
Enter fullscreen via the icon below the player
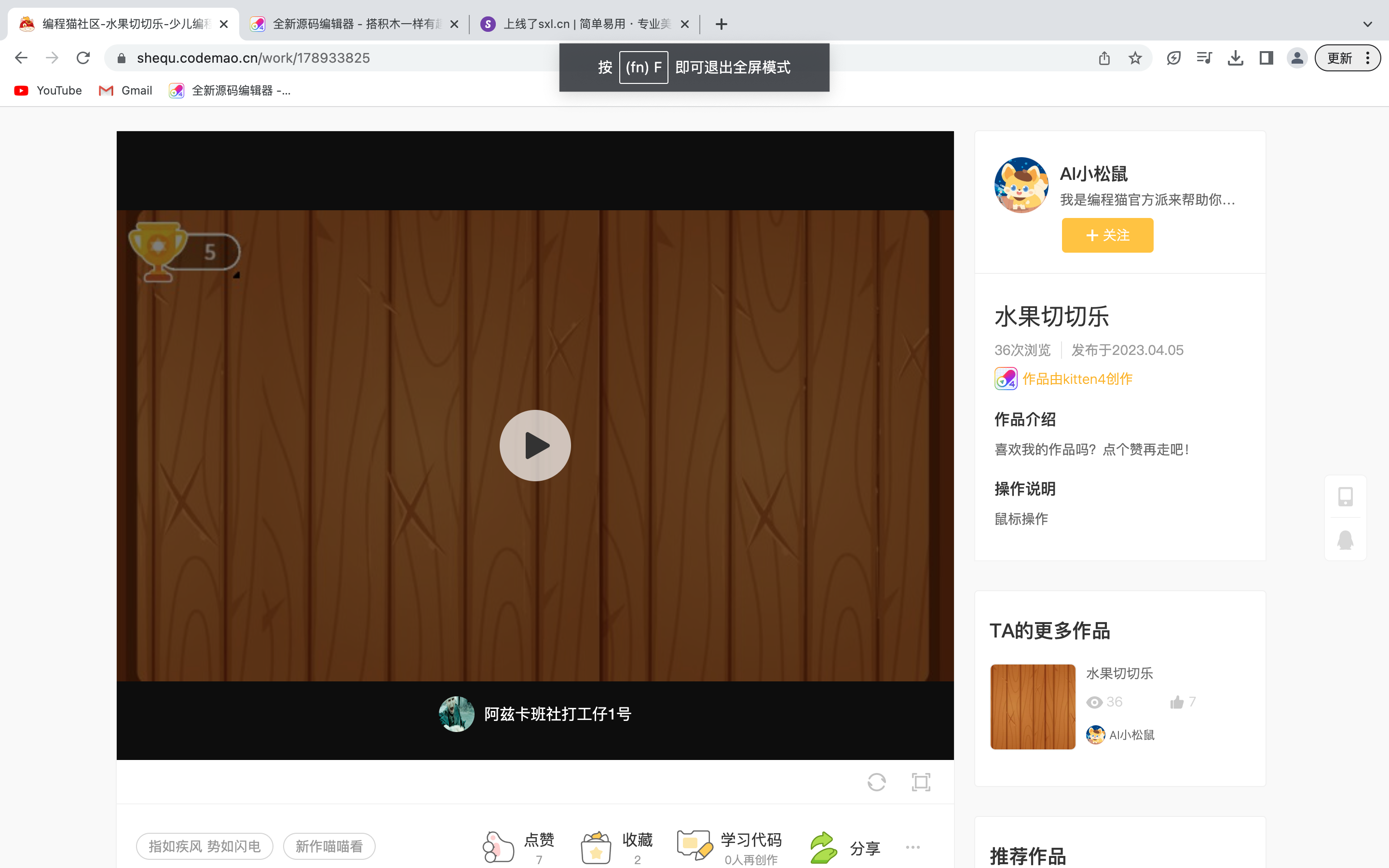[x=921, y=782]
